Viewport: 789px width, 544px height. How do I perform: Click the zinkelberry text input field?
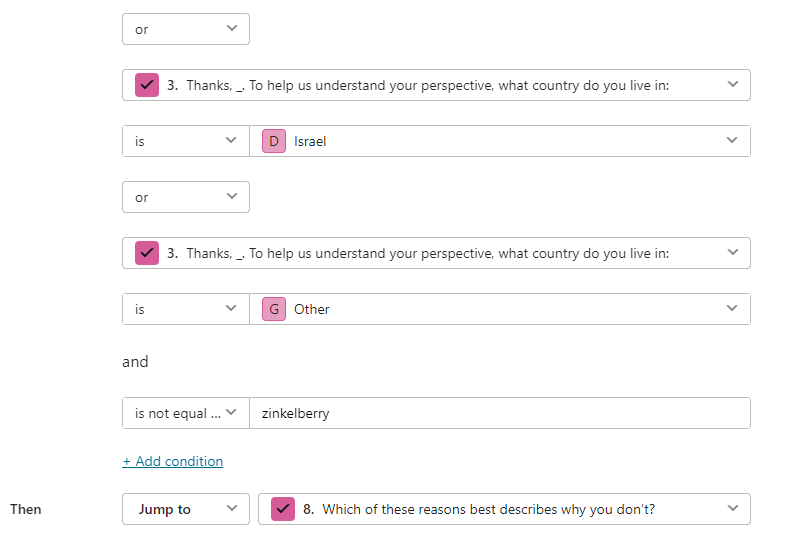[500, 413]
